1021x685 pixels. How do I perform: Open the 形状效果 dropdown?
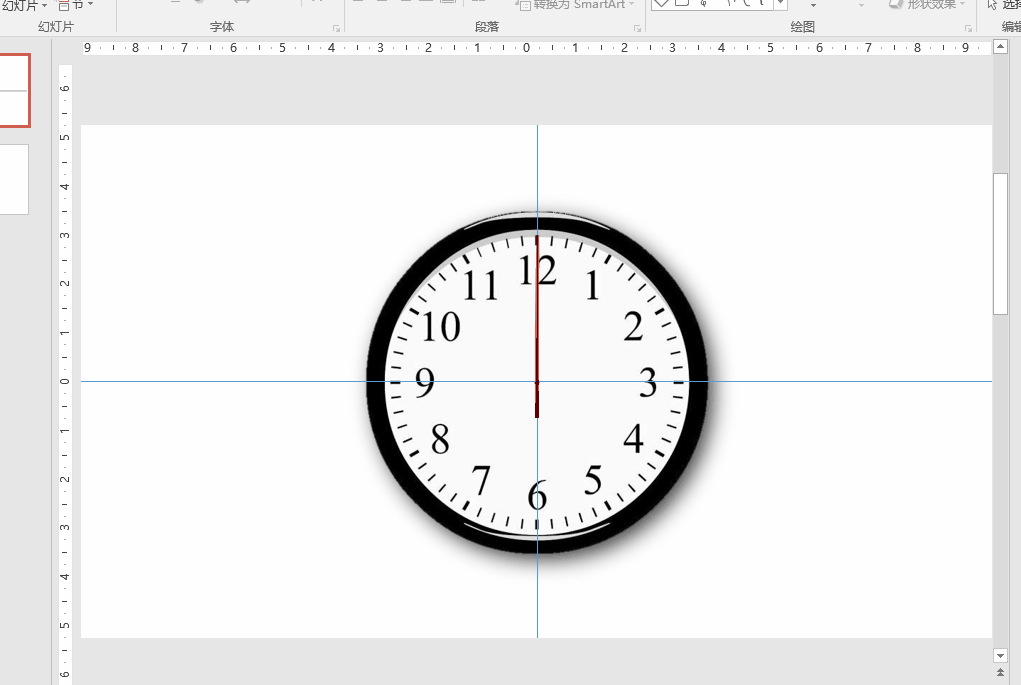pos(927,5)
